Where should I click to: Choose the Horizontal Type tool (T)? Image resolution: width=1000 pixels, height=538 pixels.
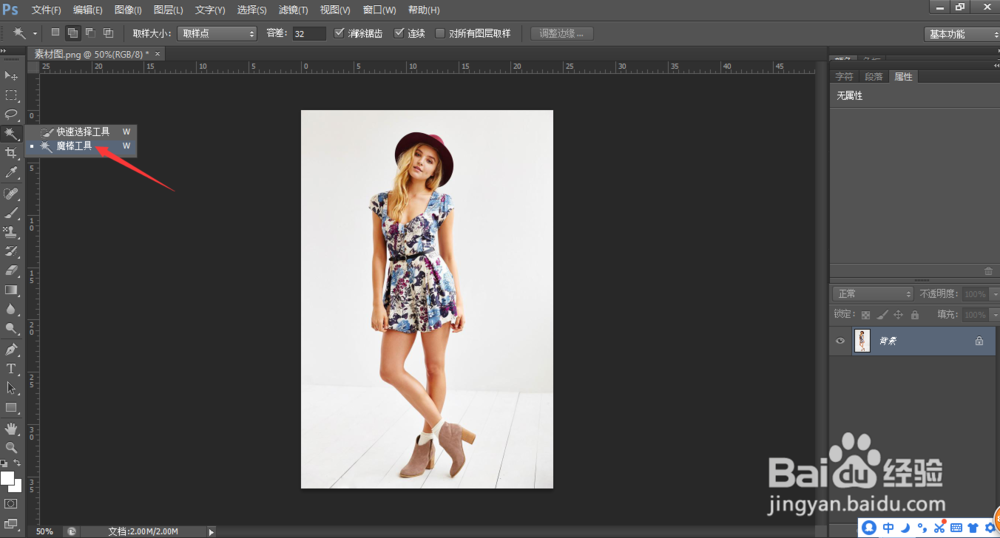click(11, 369)
